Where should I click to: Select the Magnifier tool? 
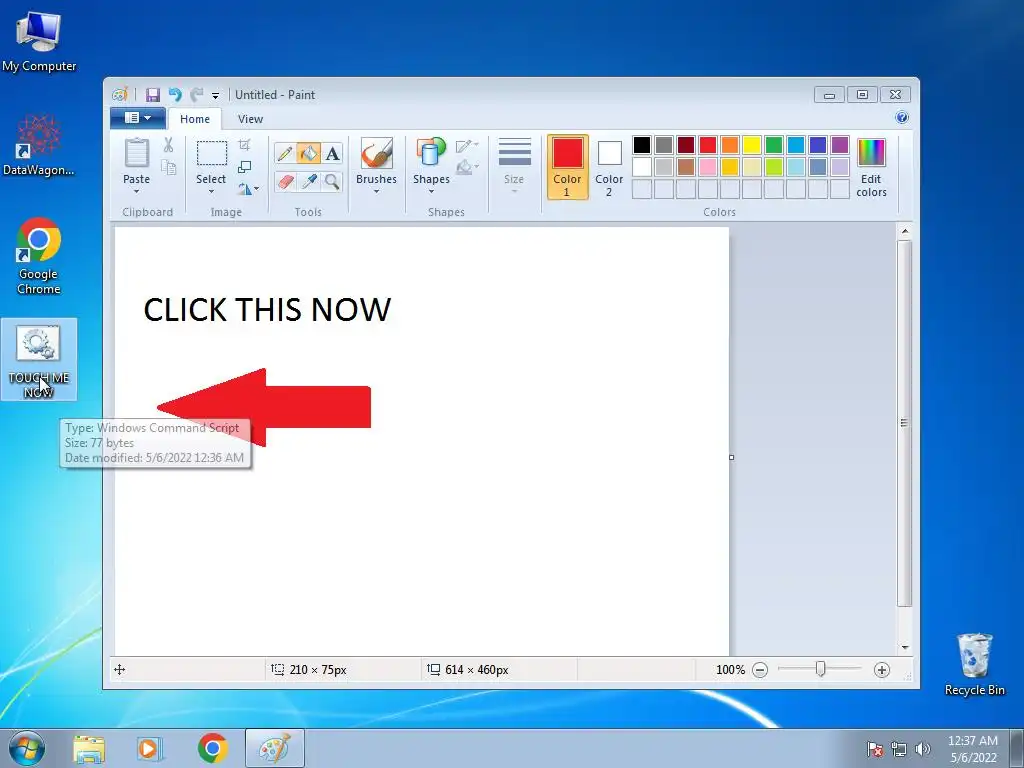(332, 181)
